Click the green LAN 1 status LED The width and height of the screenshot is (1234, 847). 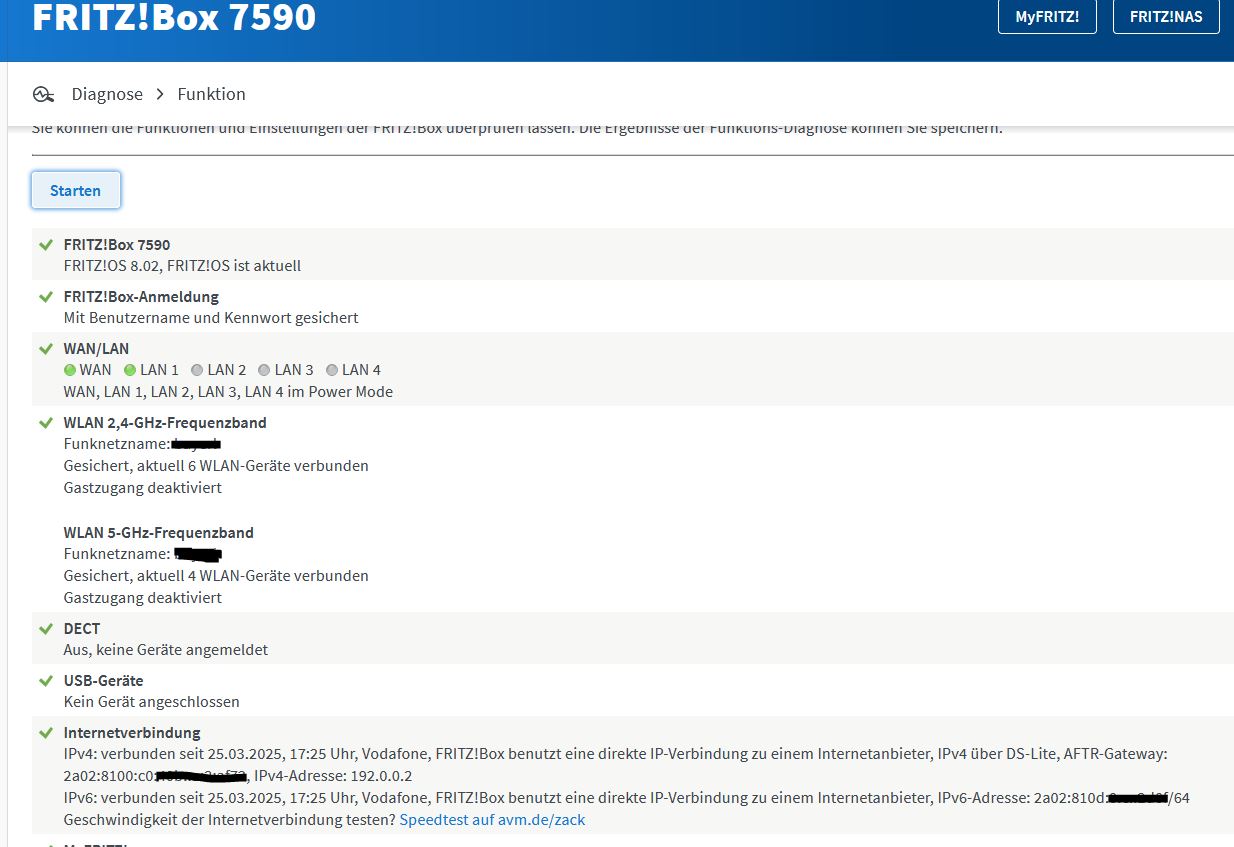pos(130,370)
